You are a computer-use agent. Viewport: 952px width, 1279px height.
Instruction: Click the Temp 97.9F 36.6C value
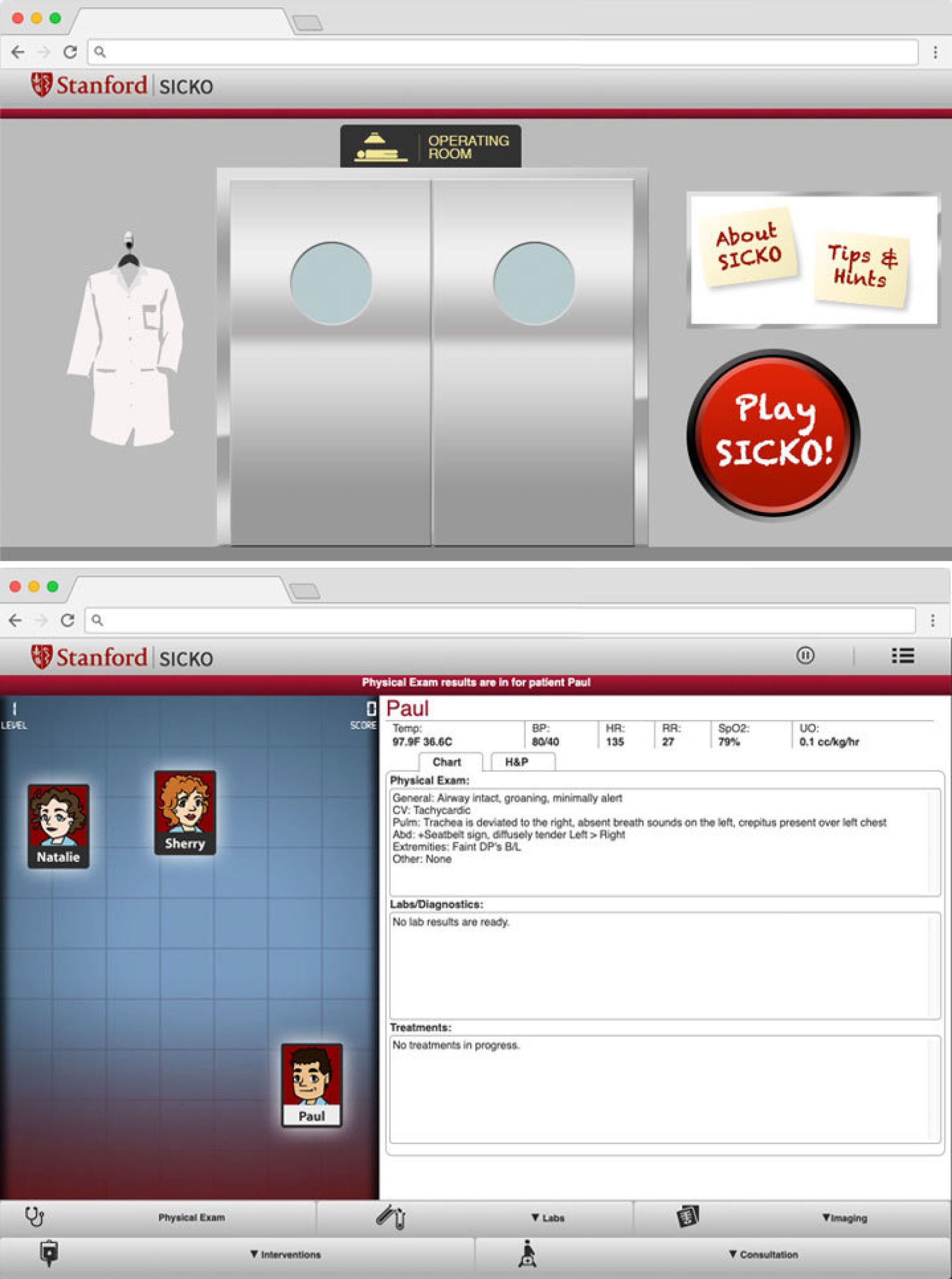click(422, 742)
